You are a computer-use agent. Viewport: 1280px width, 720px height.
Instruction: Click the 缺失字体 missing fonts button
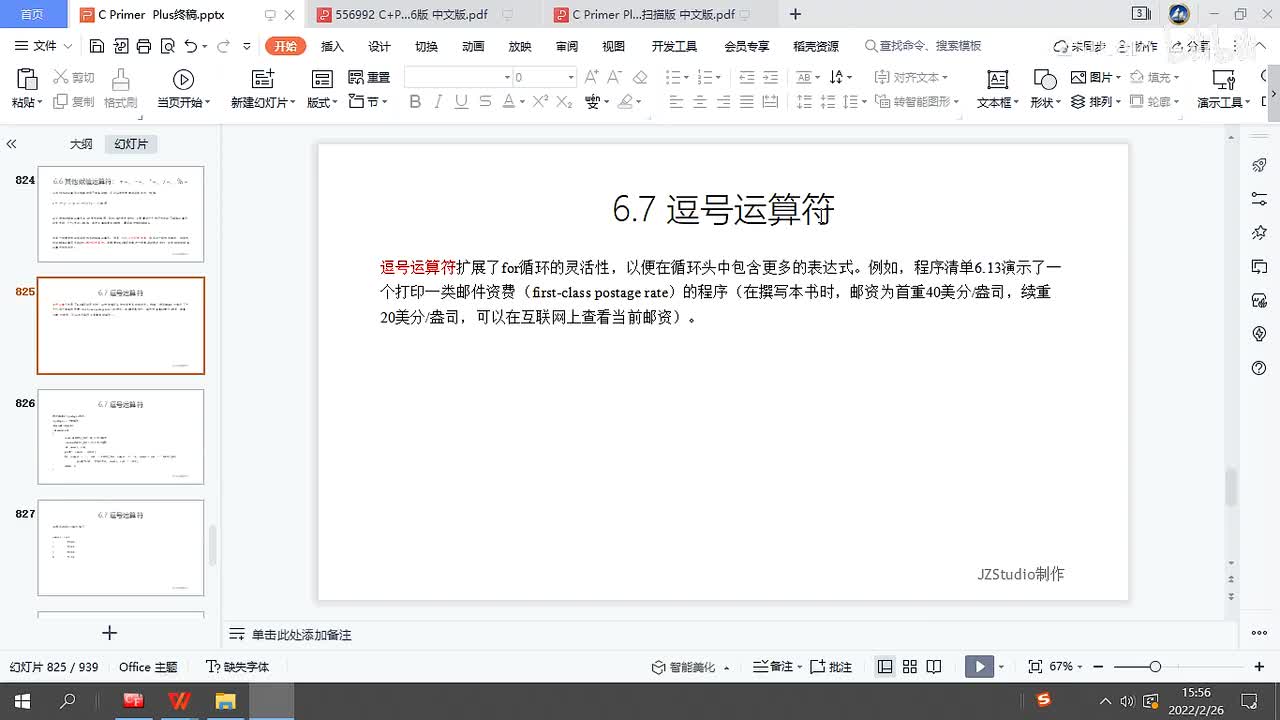pyautogui.click(x=238, y=666)
